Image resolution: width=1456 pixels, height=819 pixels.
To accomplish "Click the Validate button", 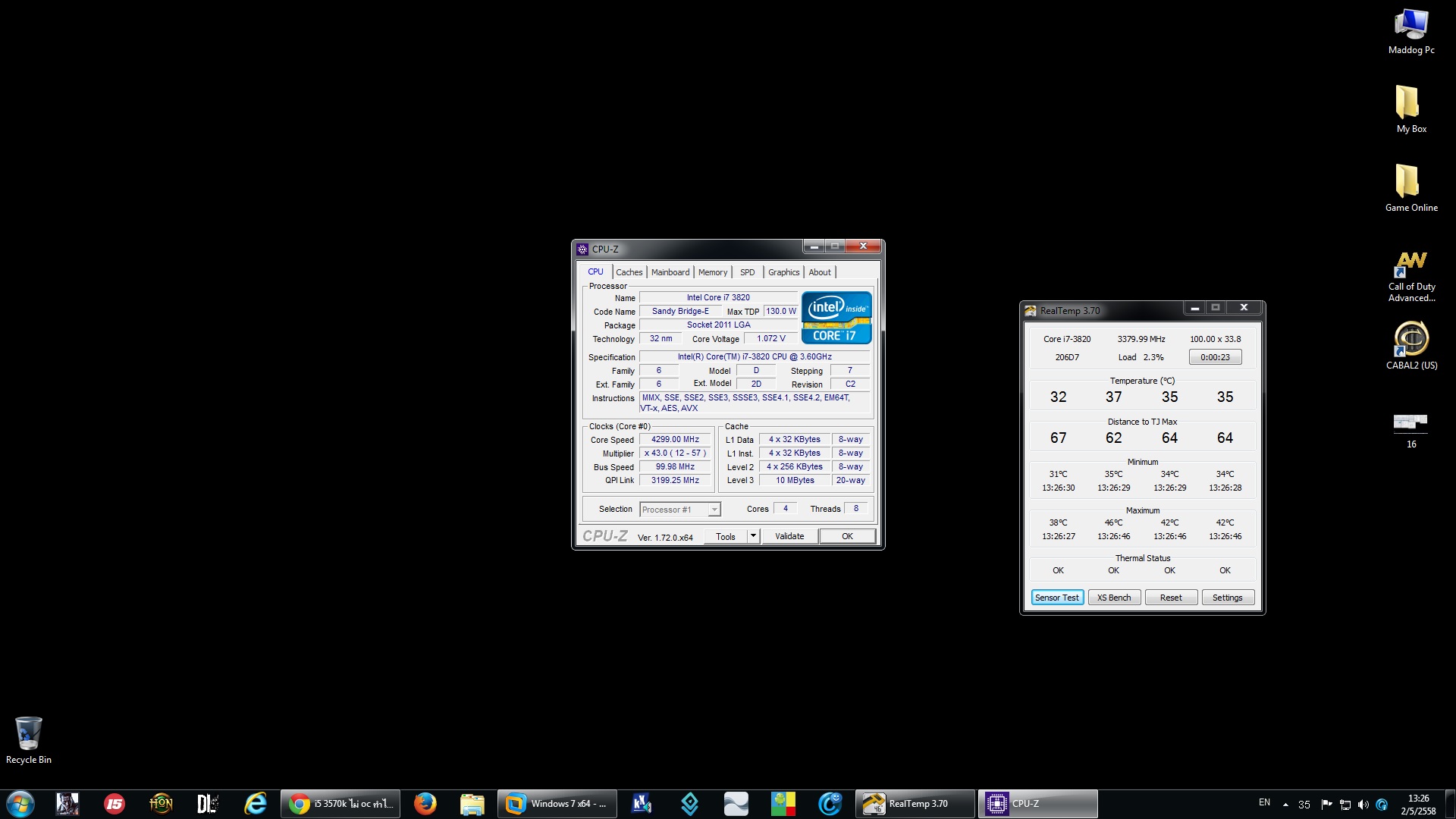I will 789,536.
